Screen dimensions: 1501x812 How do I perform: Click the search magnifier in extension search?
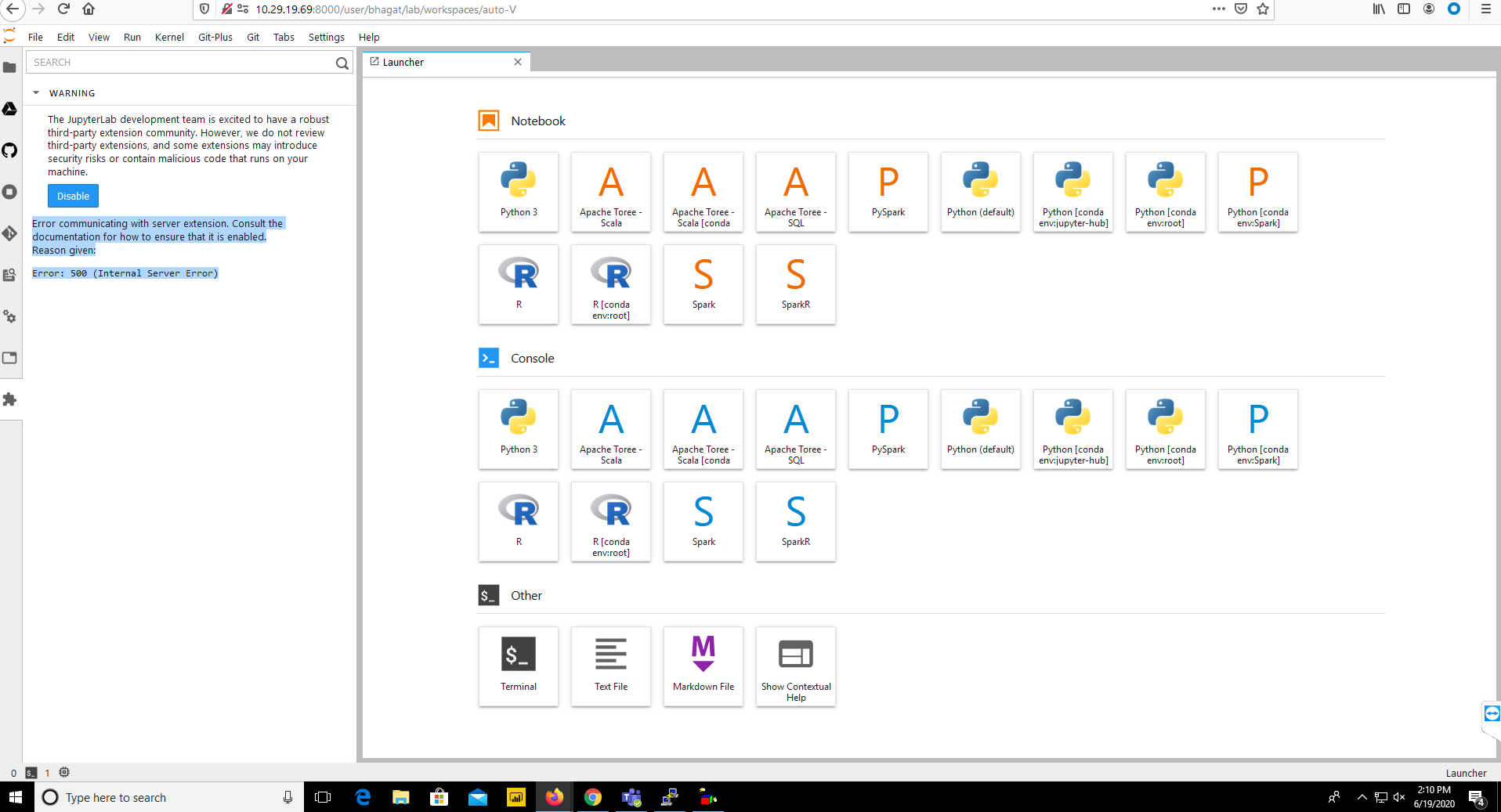[x=342, y=63]
